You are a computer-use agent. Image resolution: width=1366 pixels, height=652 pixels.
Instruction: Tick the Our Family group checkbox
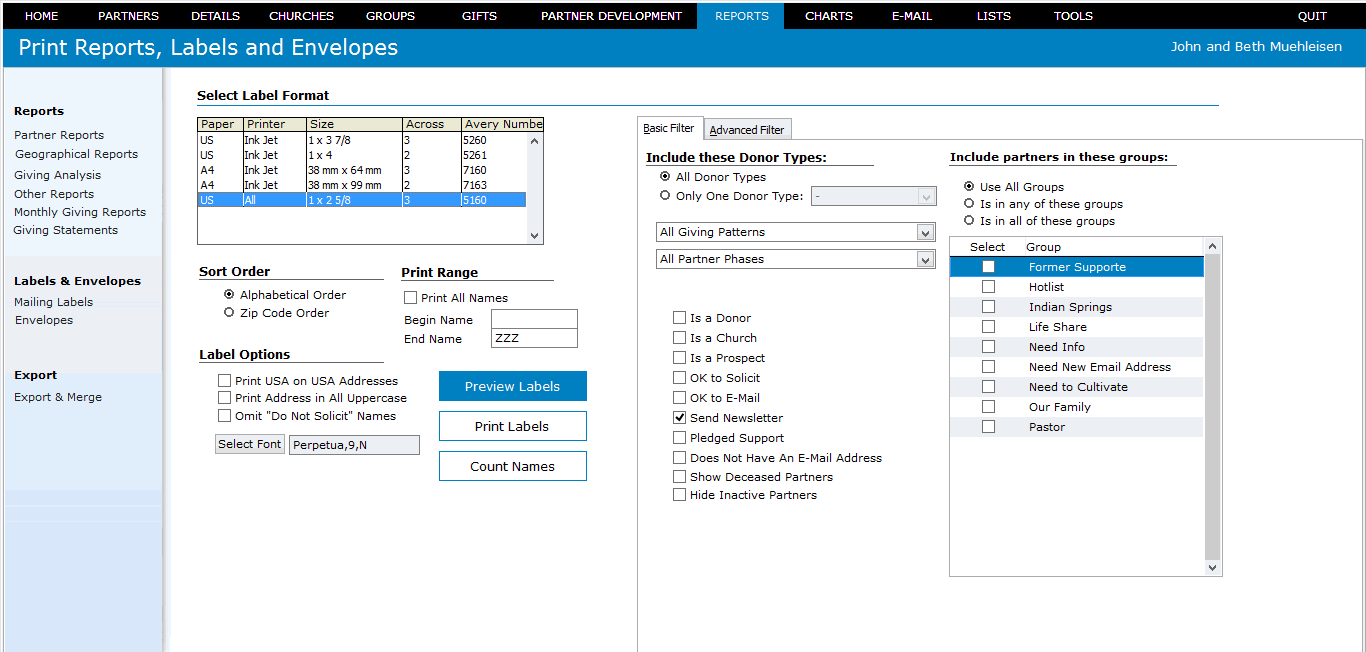[988, 407]
